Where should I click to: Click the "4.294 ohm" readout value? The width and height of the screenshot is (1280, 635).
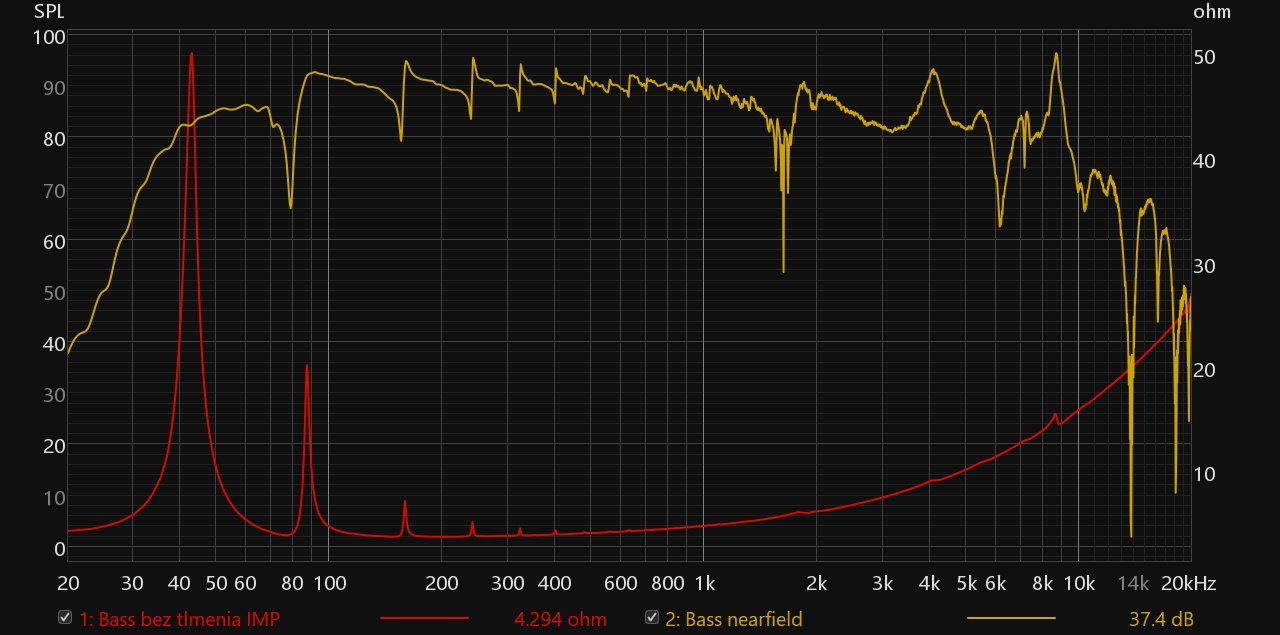click(560, 619)
